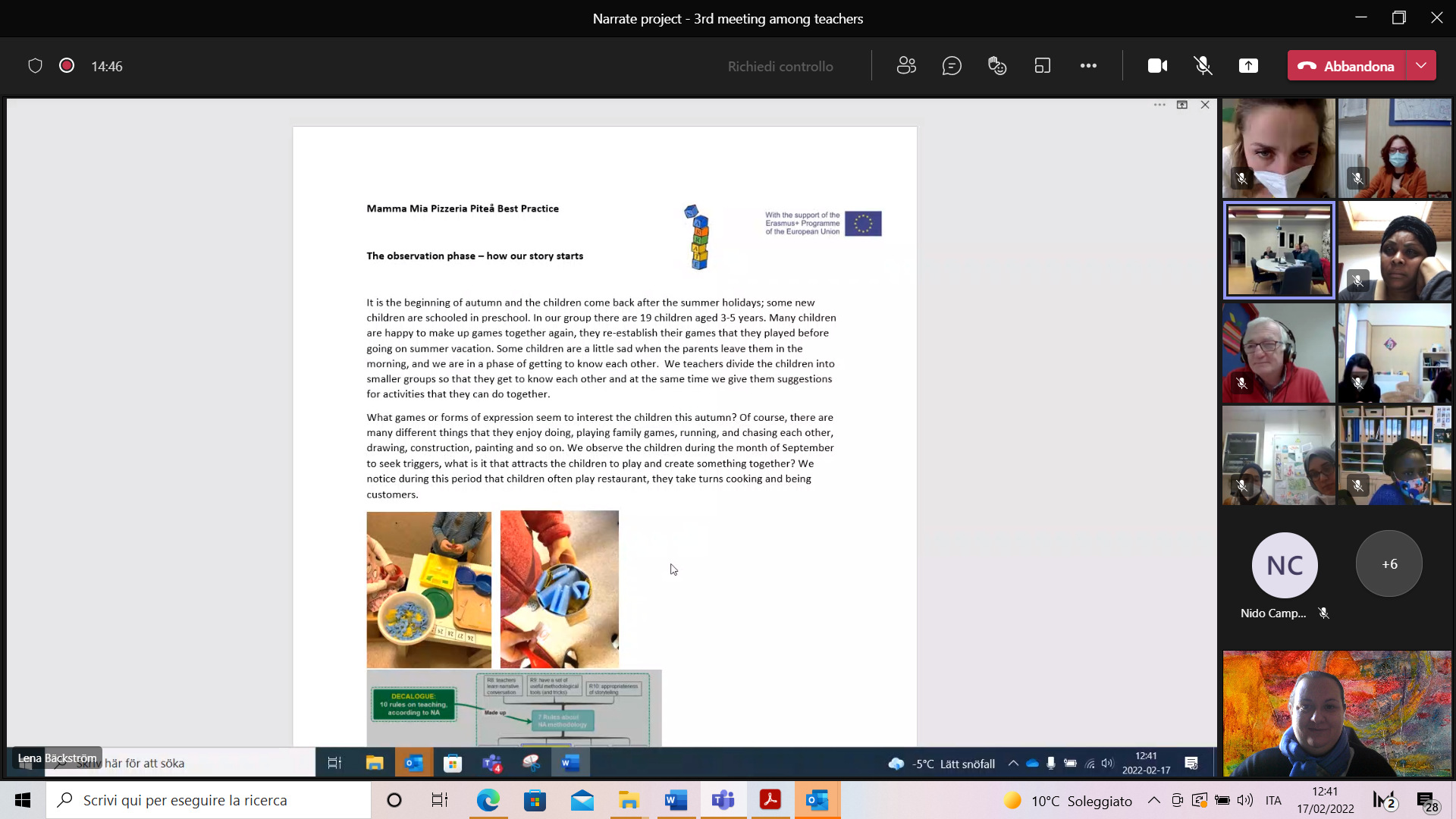
Task: Turn on the camera in the meeting
Action: click(1157, 66)
